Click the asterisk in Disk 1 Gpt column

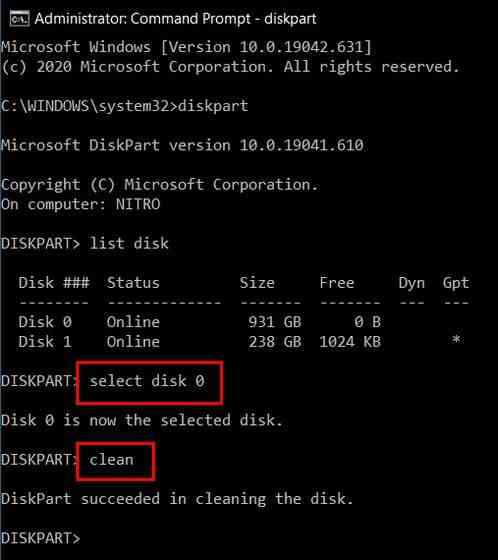tap(456, 339)
